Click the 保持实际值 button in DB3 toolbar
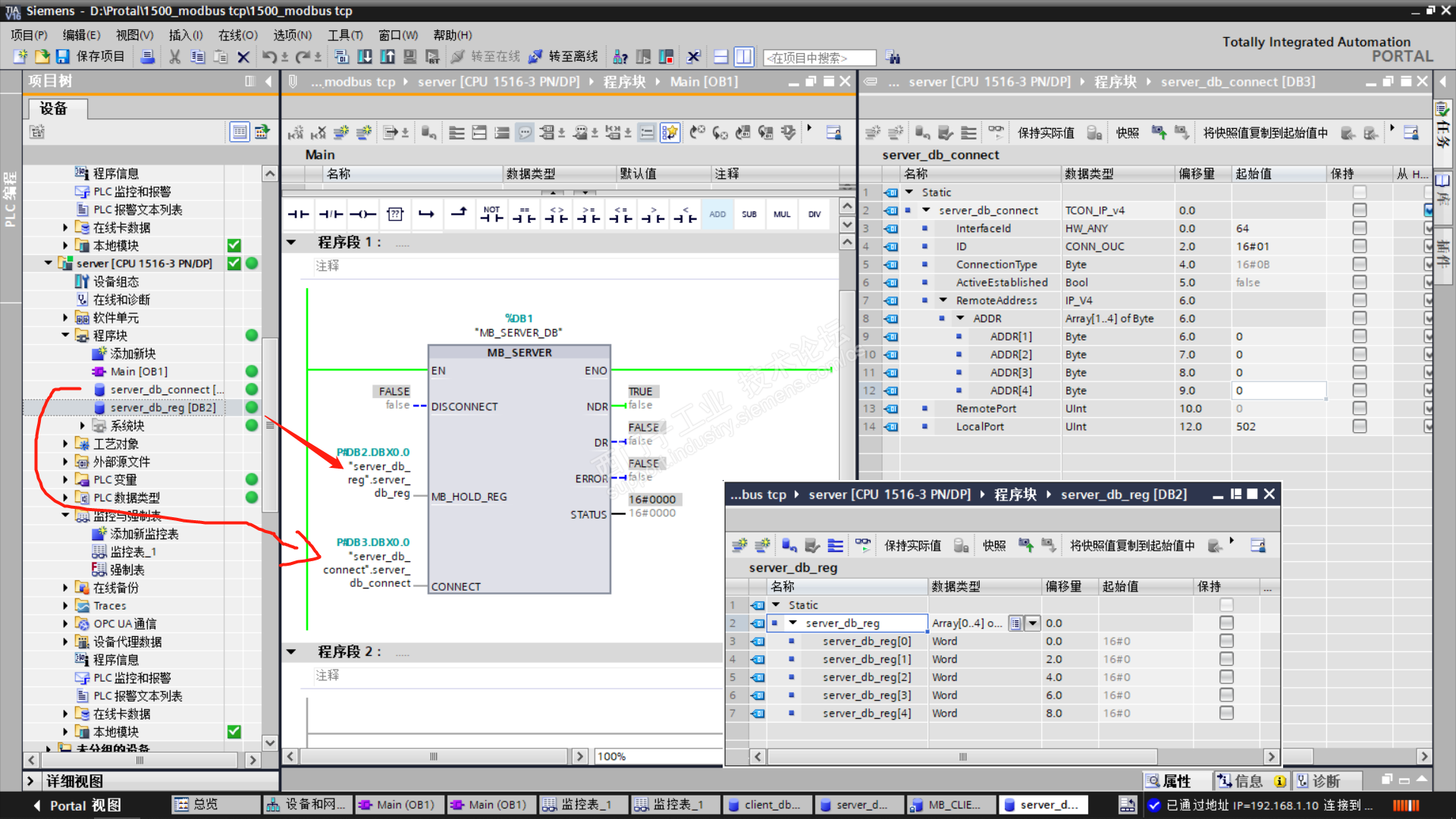The height and width of the screenshot is (819, 1456). [1045, 133]
